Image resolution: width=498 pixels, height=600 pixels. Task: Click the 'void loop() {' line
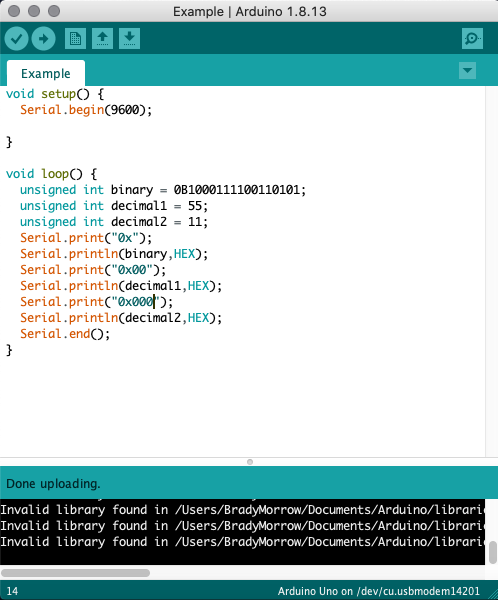pyautogui.click(x=52, y=174)
